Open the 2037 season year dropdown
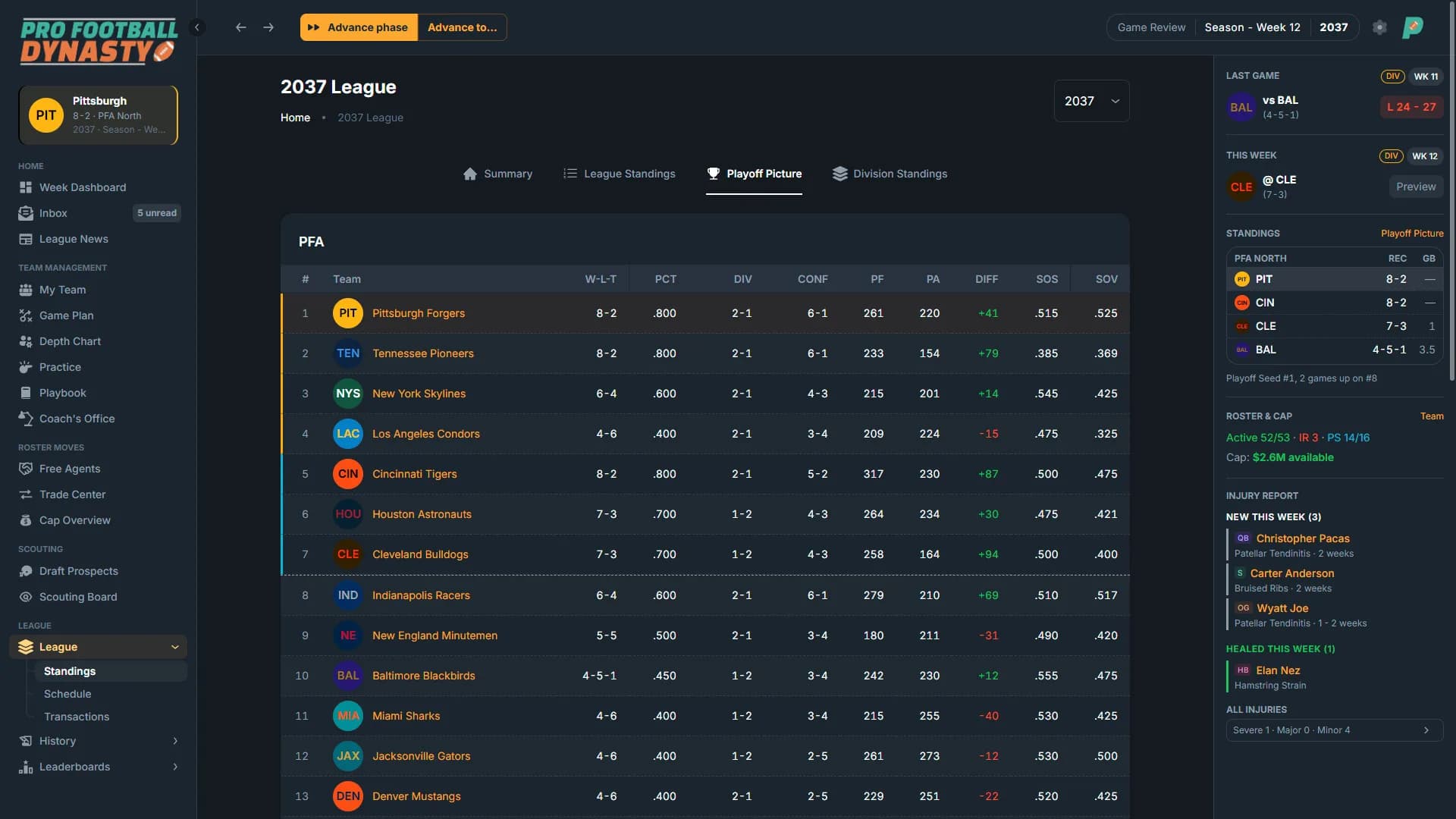The image size is (1456, 819). pos(1091,101)
